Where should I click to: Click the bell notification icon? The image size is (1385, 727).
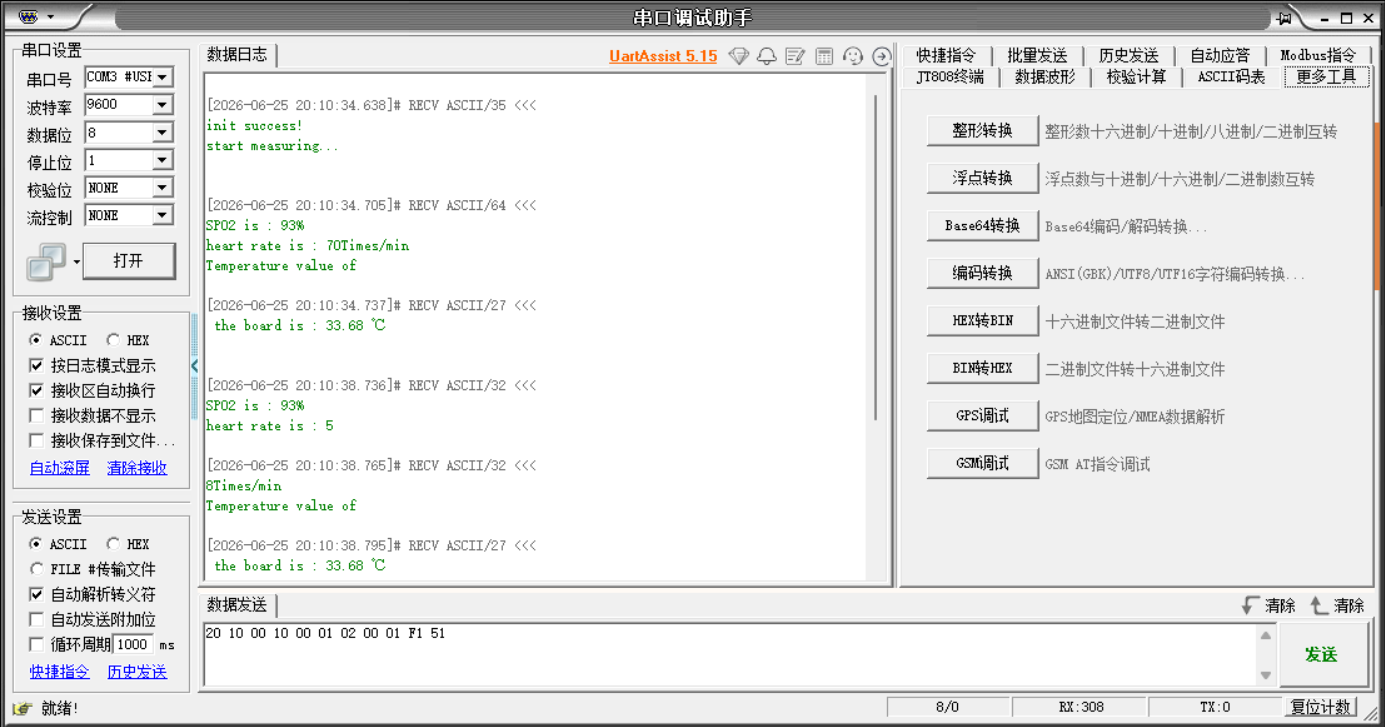[x=767, y=57]
